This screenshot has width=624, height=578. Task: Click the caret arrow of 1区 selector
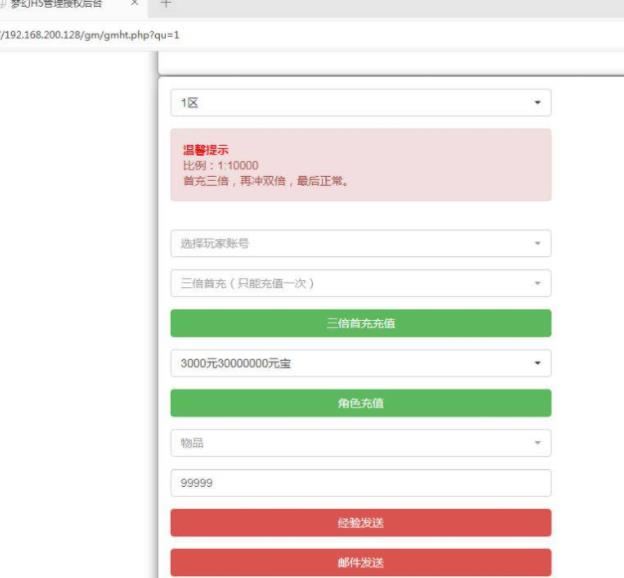click(537, 103)
